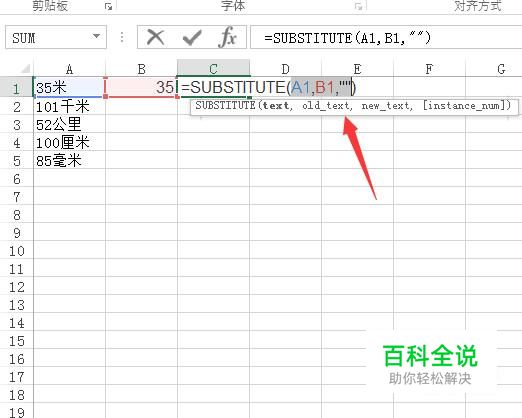
Task: Select row 10 header
Action: coord(16,251)
